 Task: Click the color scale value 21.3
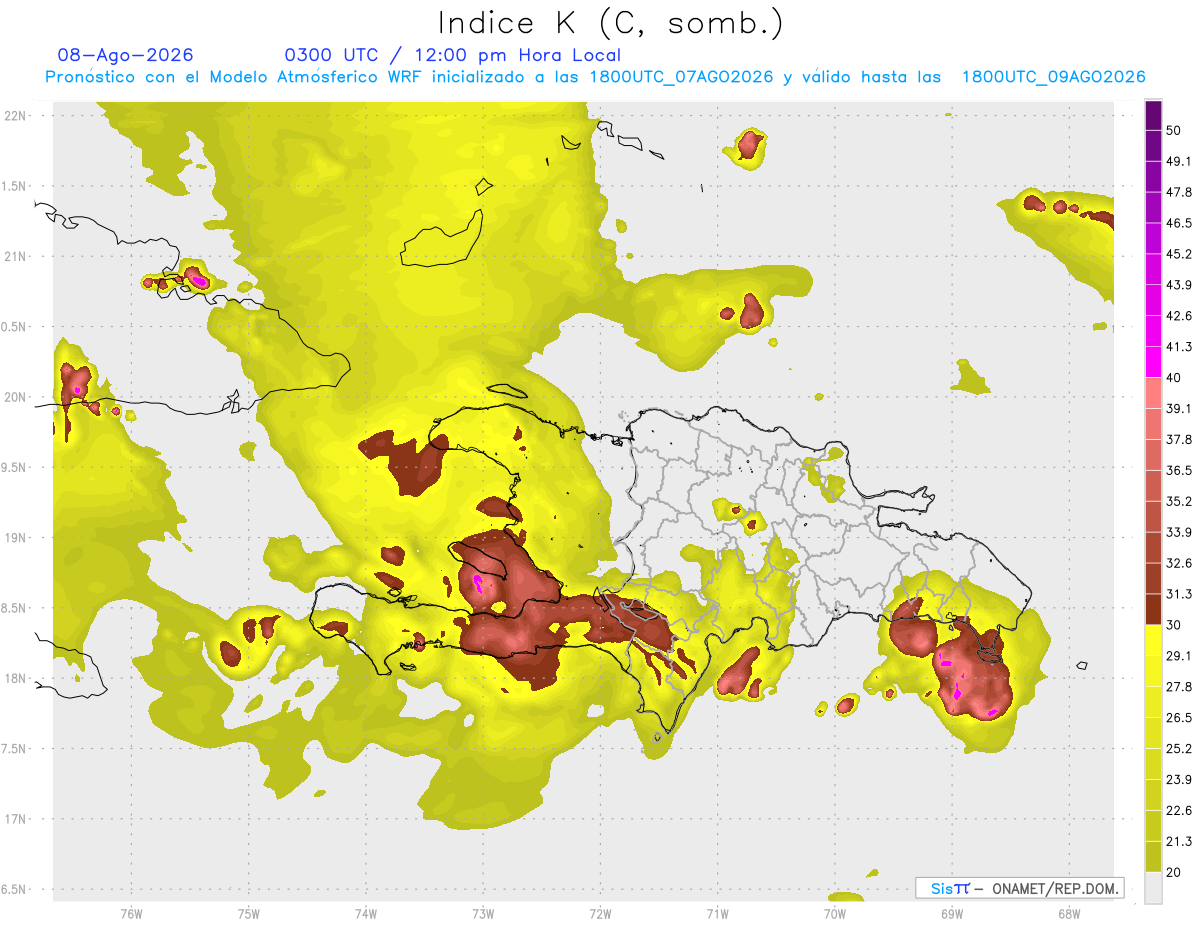[1180, 842]
